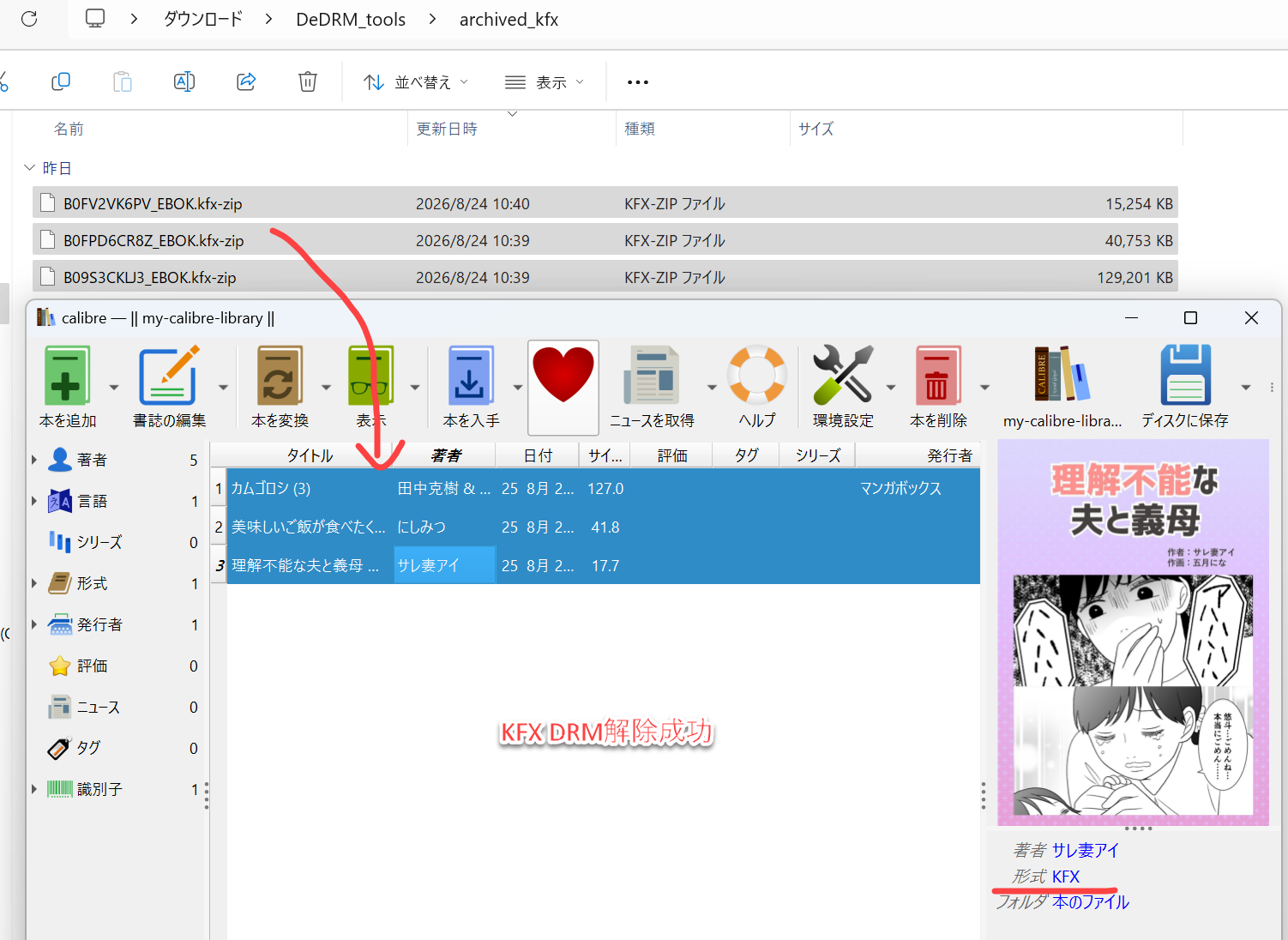Open the 本のファイル folder link
This screenshot has height=940, width=1288.
[1091, 902]
